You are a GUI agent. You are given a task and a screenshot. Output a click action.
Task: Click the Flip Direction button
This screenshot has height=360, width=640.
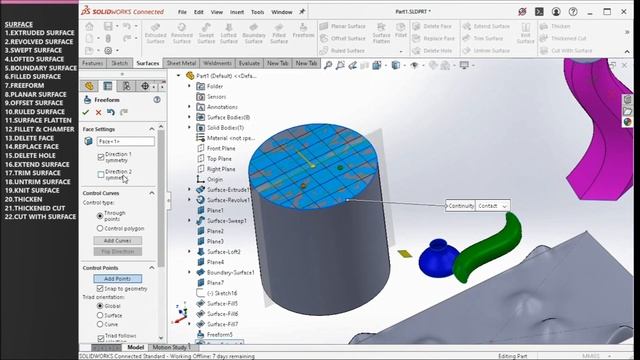tap(118, 251)
